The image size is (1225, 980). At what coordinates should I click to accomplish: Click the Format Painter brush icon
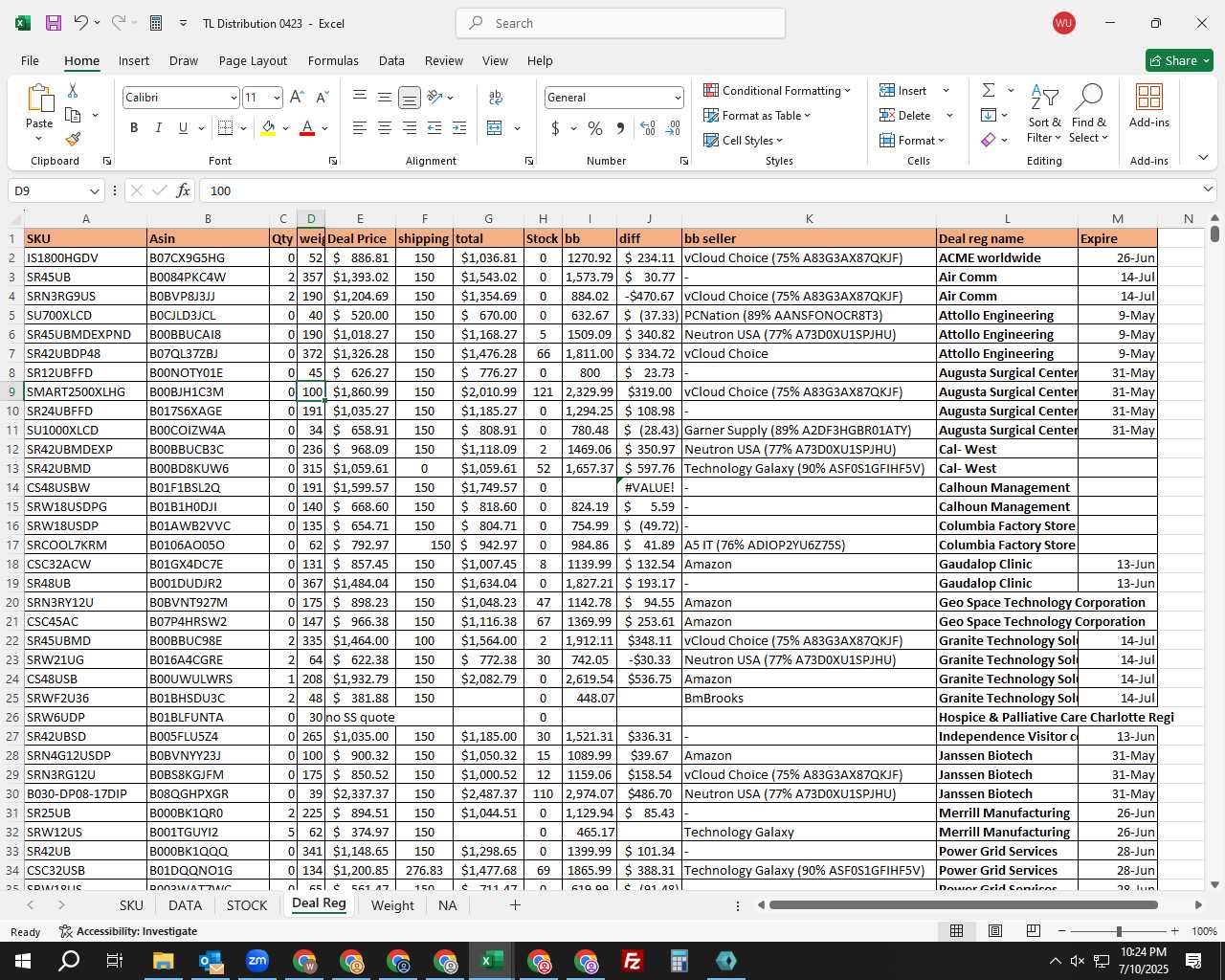(x=73, y=139)
